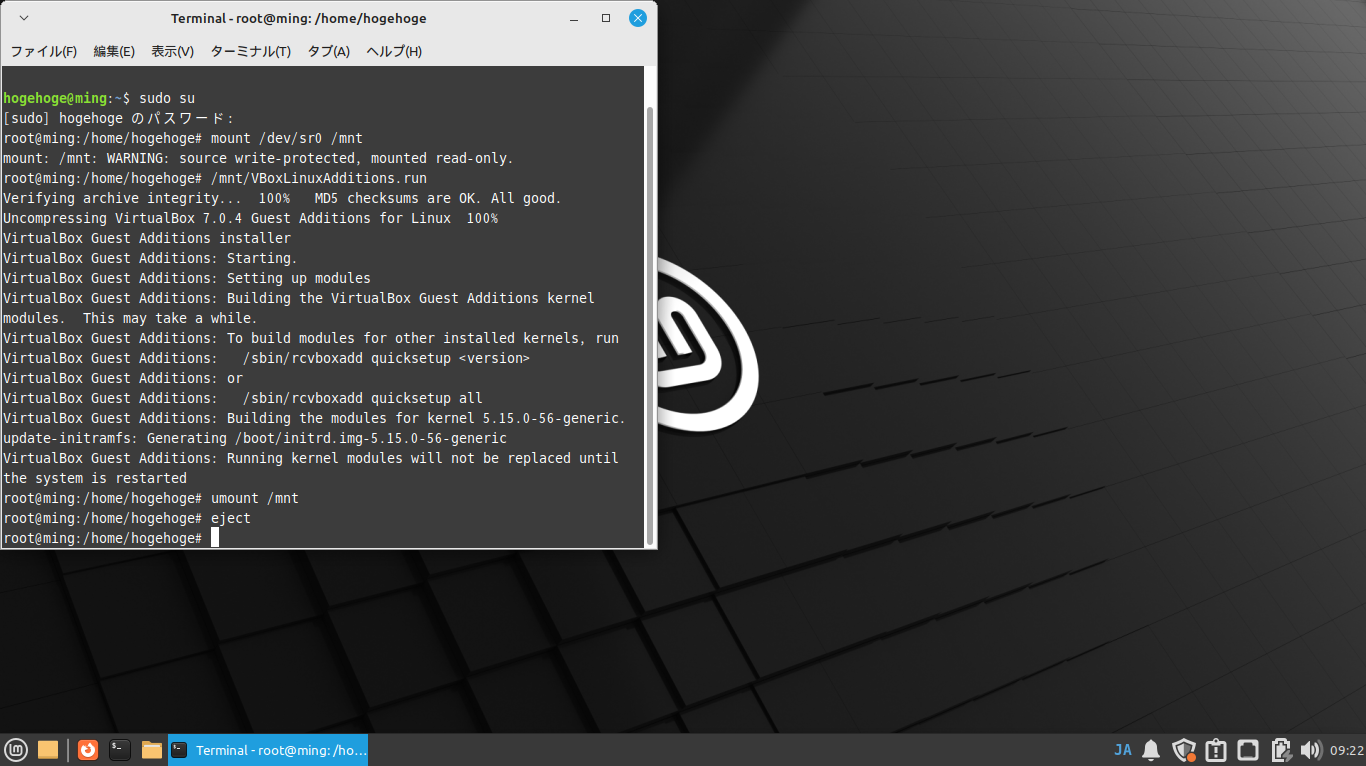Click 'the system is restarted' output line

pyautogui.click(x=95, y=478)
